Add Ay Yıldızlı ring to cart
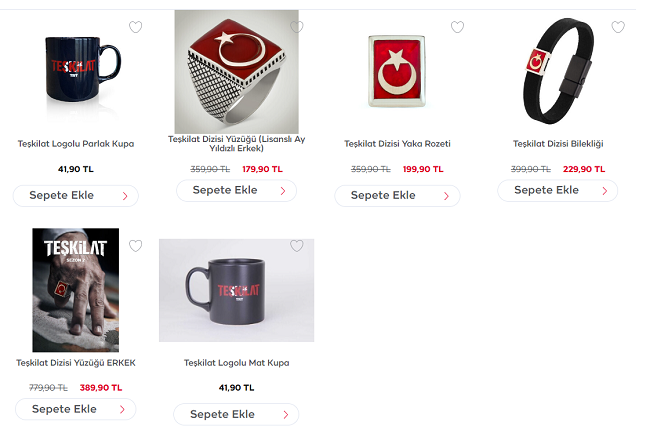Image resolution: width=650 pixels, height=448 pixels. [x=236, y=191]
